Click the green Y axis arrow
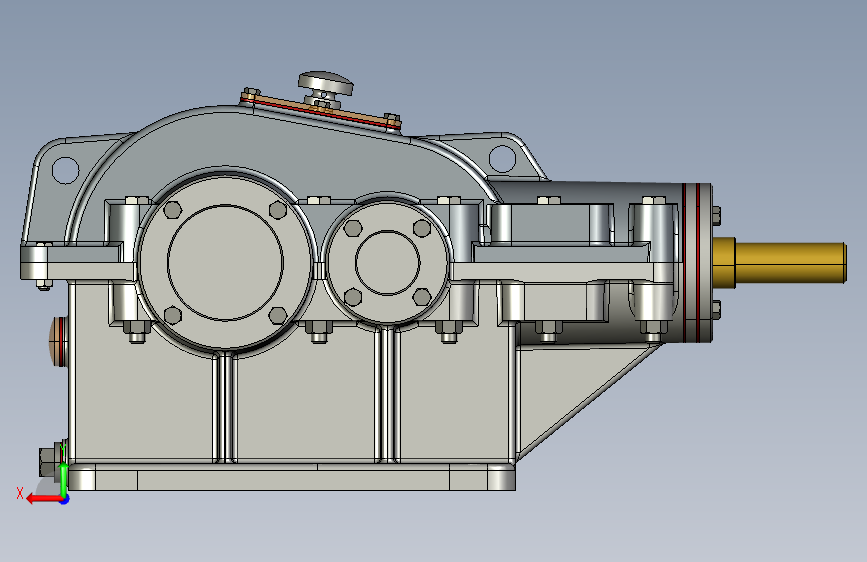 pyautogui.click(x=64, y=480)
